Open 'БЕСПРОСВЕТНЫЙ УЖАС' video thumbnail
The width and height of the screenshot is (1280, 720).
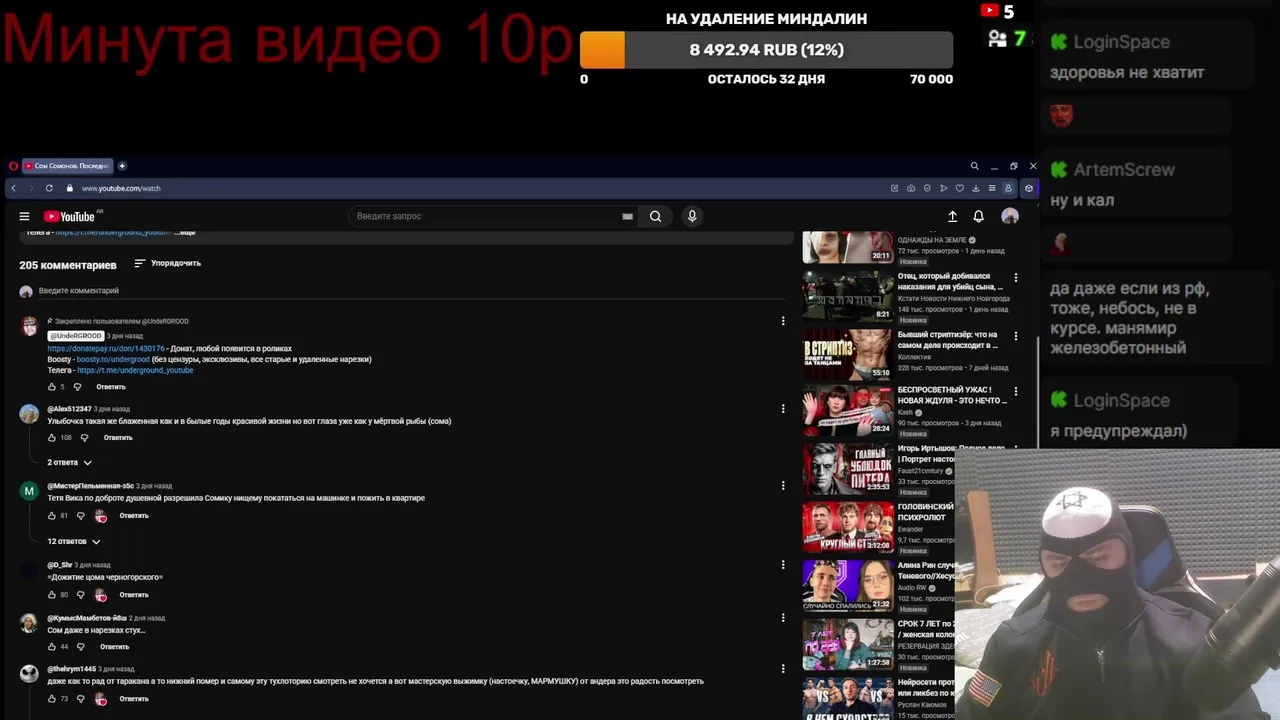(x=848, y=410)
